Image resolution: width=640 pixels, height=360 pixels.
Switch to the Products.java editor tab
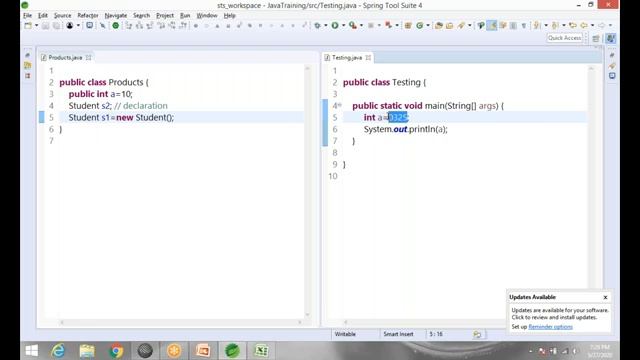(x=65, y=58)
